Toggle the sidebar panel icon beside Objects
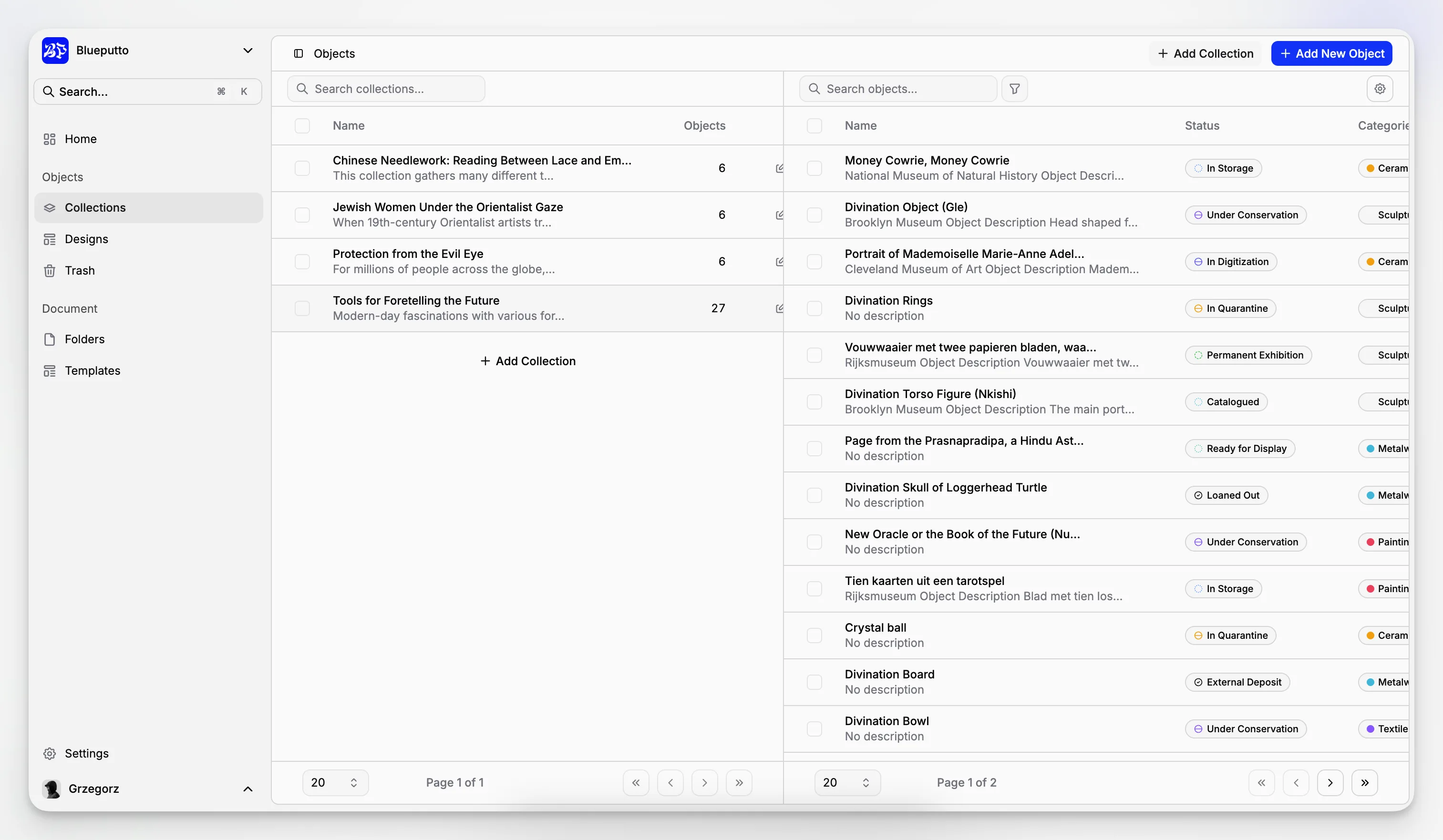 299,53
